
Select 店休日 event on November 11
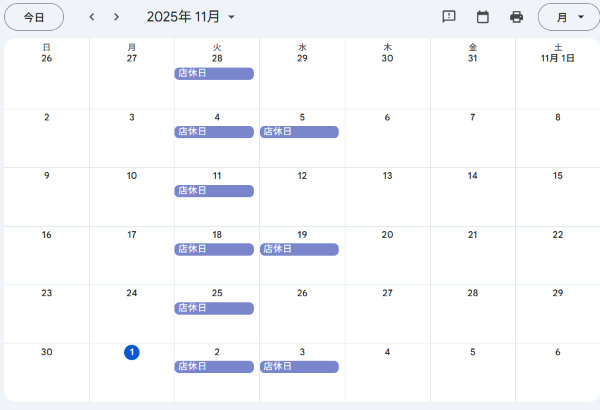pos(214,191)
